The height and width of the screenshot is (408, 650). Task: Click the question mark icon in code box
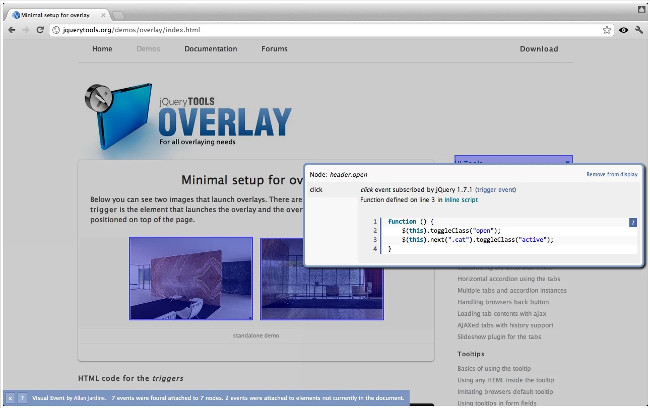[x=633, y=222]
